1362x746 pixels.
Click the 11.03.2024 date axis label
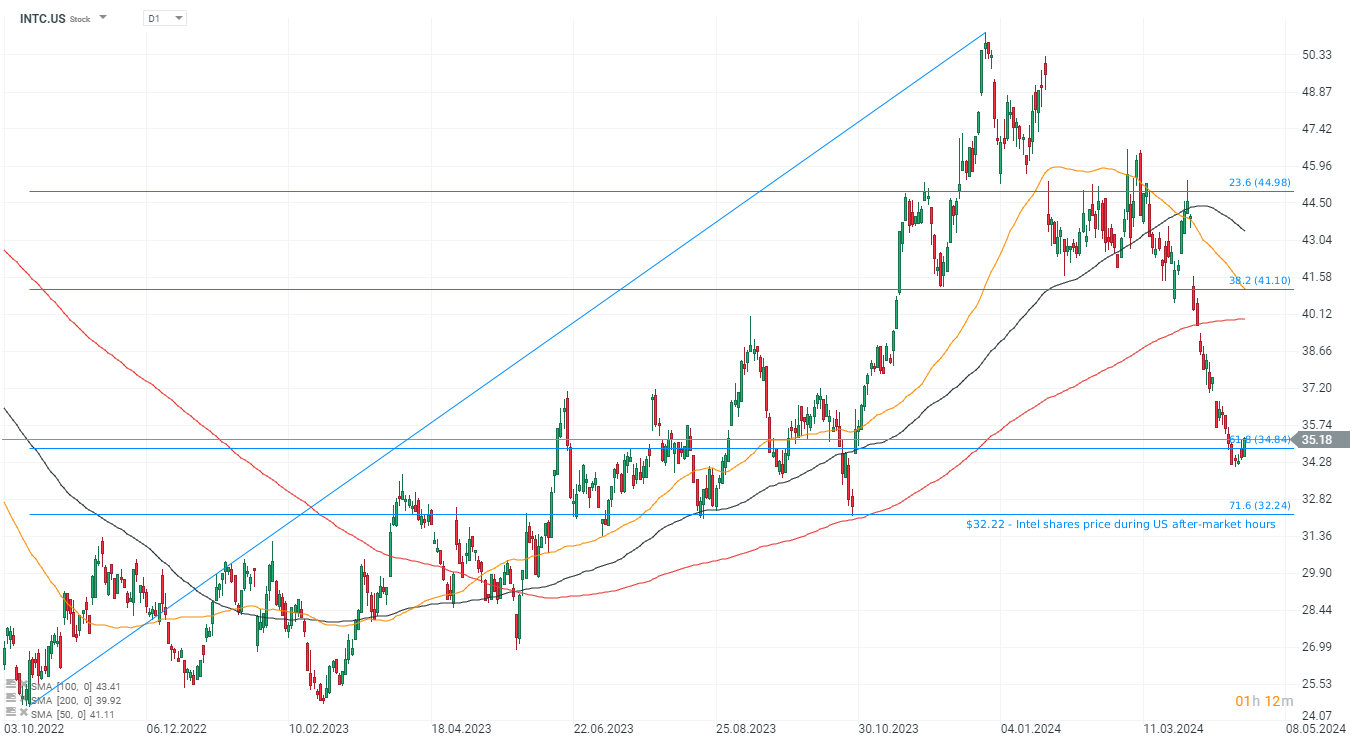(1174, 728)
